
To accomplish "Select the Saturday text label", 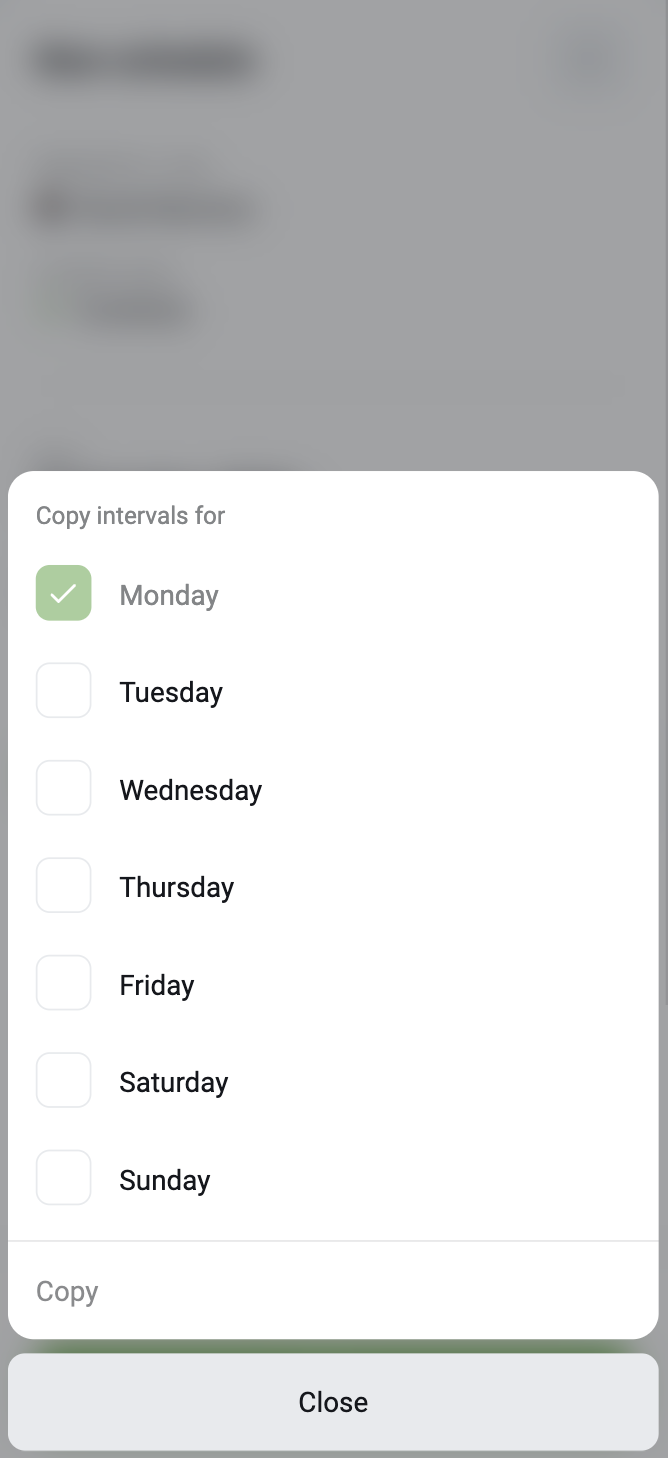I will point(174,1082).
